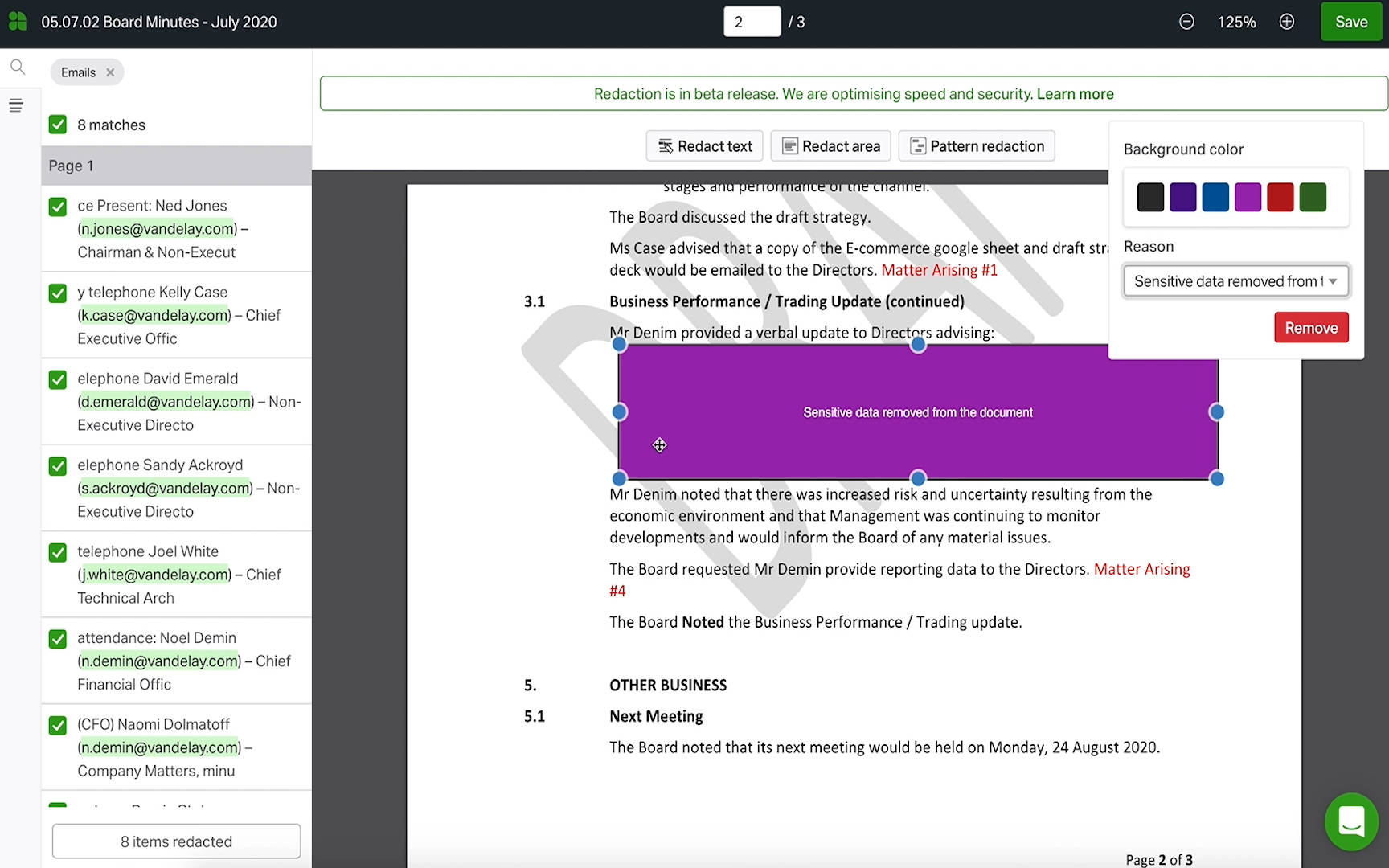Click the page number input field
The image size is (1389, 868).
tap(752, 22)
